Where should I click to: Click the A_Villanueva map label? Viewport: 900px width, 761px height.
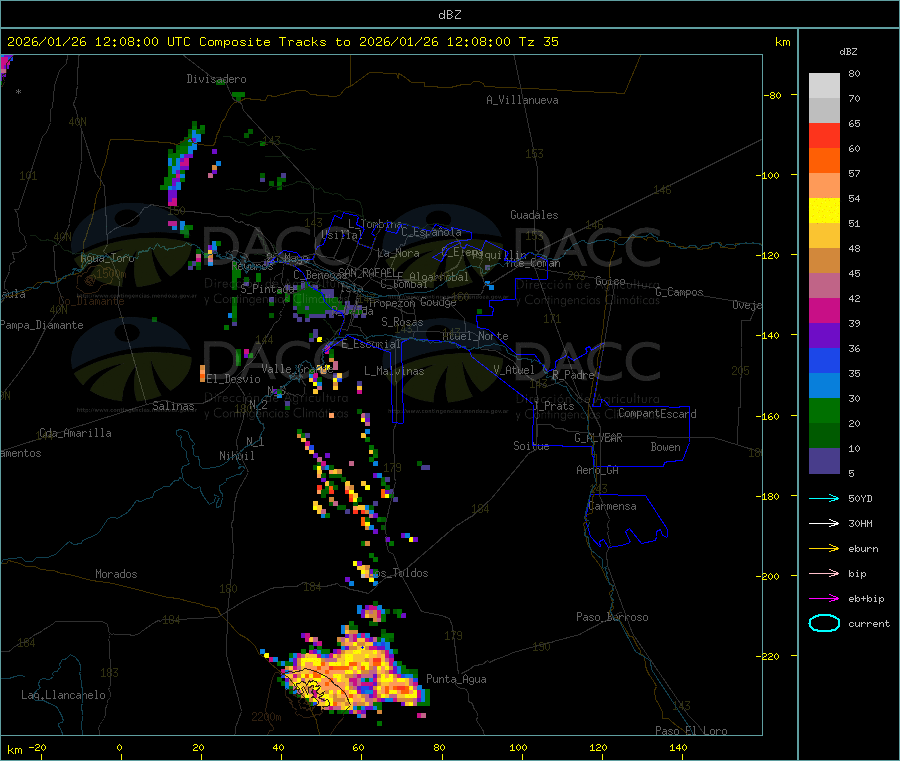(522, 100)
